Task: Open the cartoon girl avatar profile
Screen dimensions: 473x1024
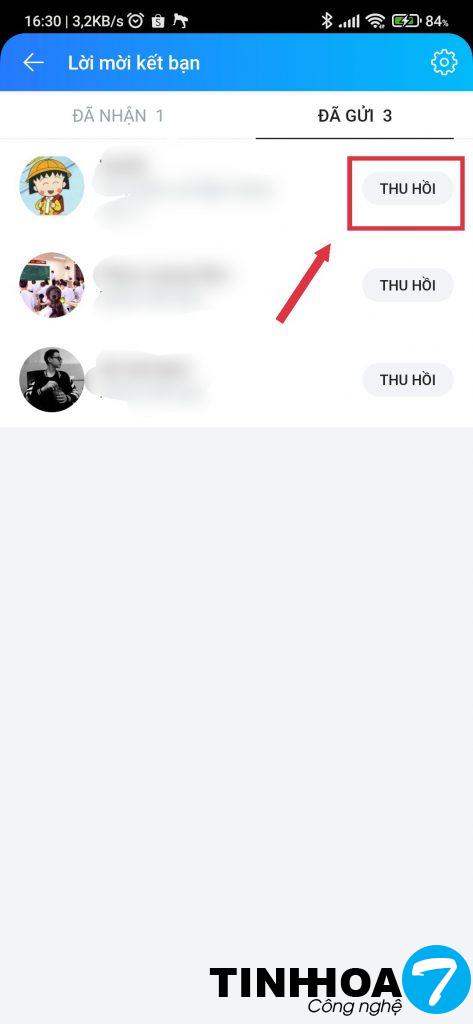Action: [x=52, y=185]
